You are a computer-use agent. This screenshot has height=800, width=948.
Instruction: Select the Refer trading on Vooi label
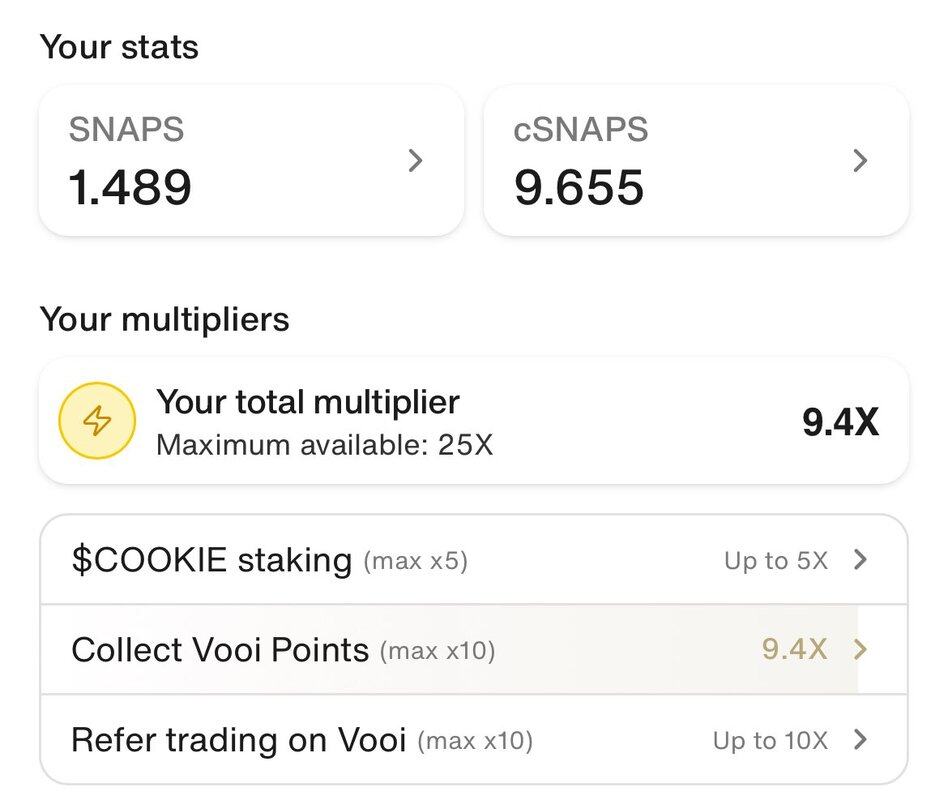(238, 740)
